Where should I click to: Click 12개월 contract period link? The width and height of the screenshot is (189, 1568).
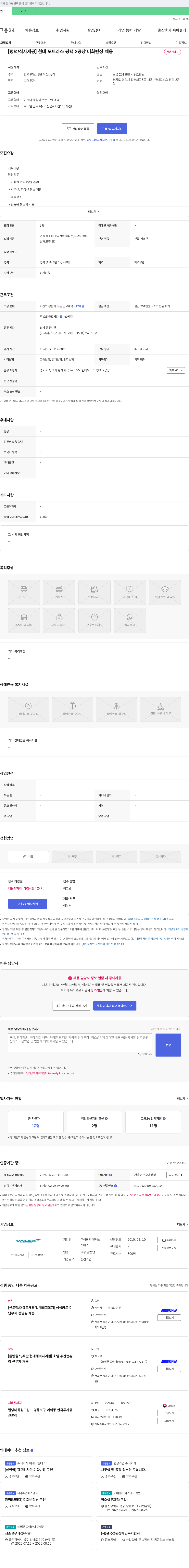tap(80, 306)
